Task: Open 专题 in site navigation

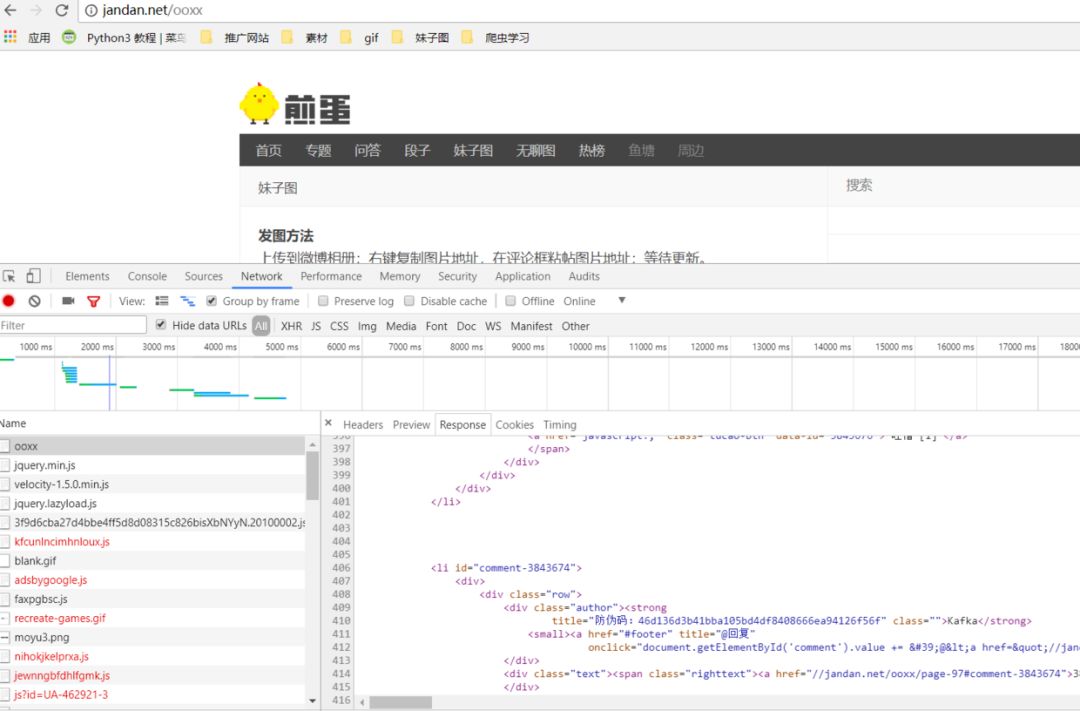Action: [x=318, y=150]
